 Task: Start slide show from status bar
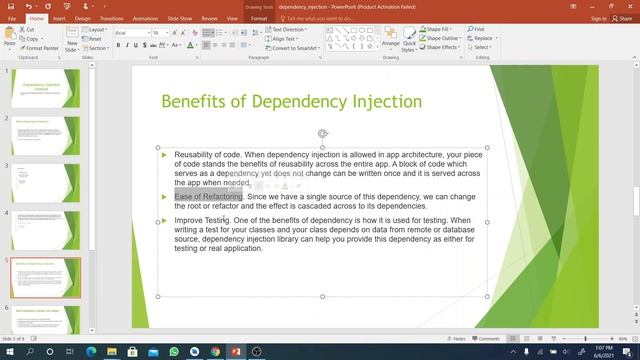tap(554, 338)
